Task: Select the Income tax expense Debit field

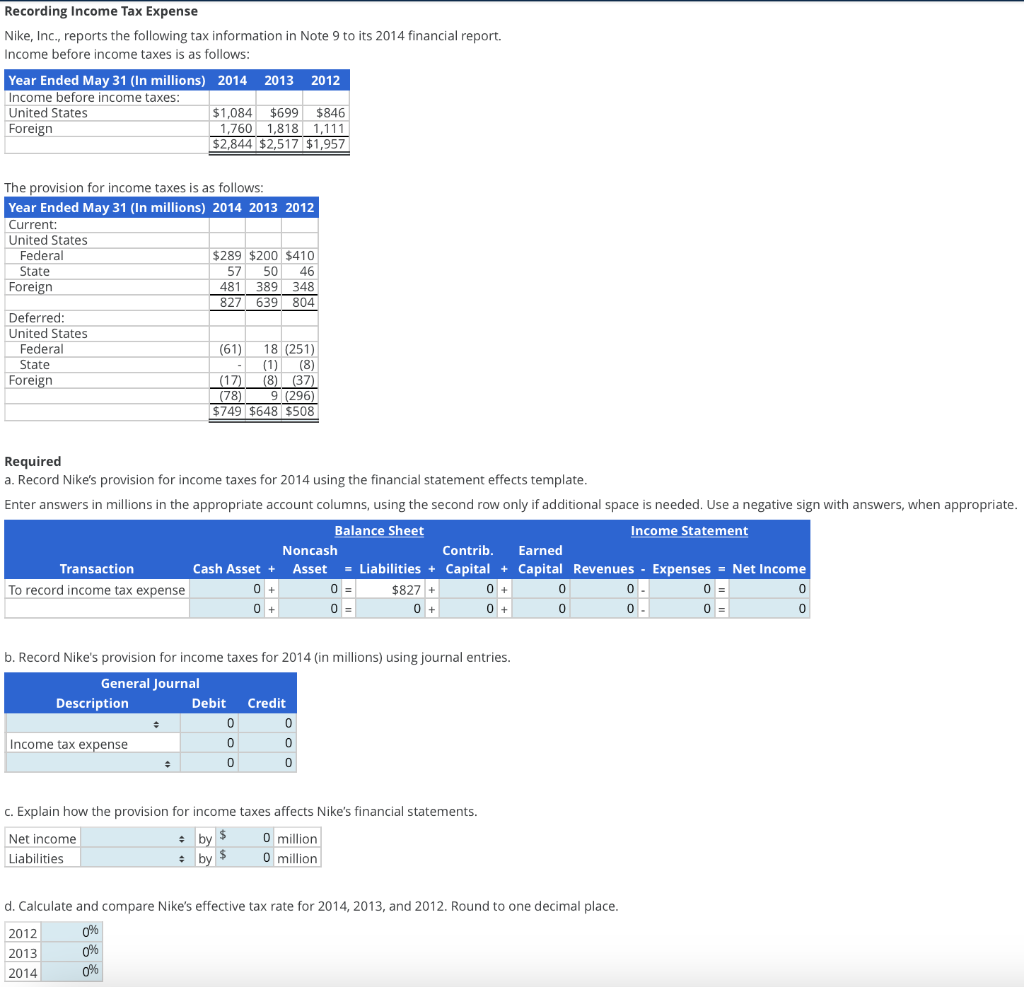Action: click(x=210, y=743)
